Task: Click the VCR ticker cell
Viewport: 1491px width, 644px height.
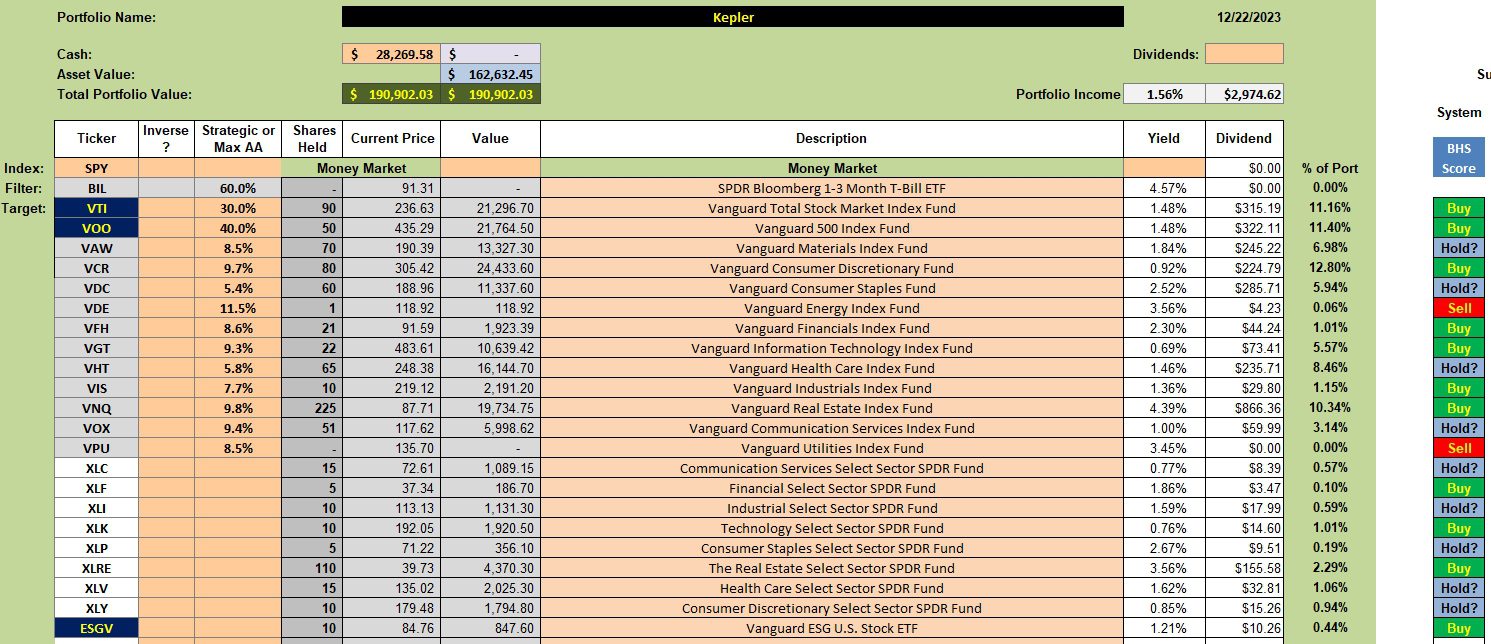Action: click(x=96, y=268)
